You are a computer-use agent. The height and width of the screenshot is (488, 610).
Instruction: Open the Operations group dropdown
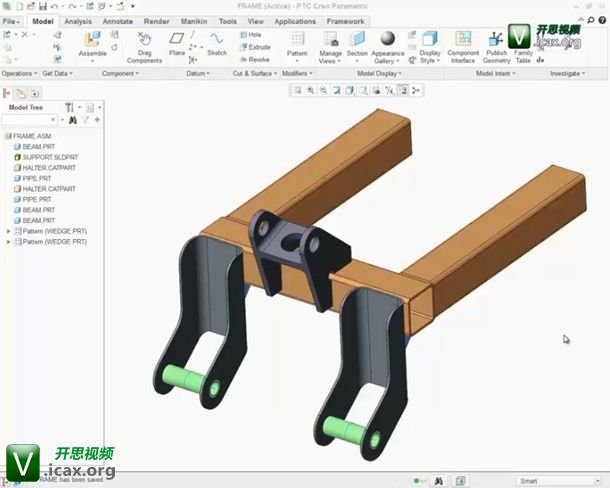tap(19, 74)
